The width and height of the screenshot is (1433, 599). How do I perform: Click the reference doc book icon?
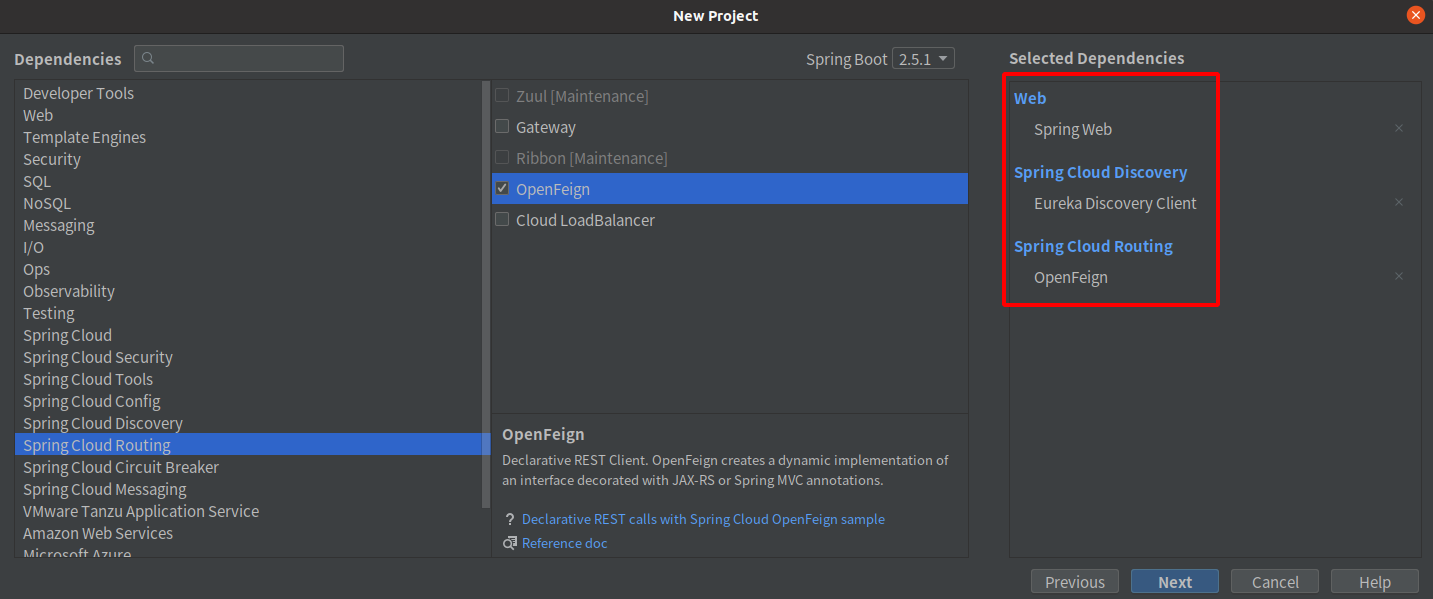(510, 543)
